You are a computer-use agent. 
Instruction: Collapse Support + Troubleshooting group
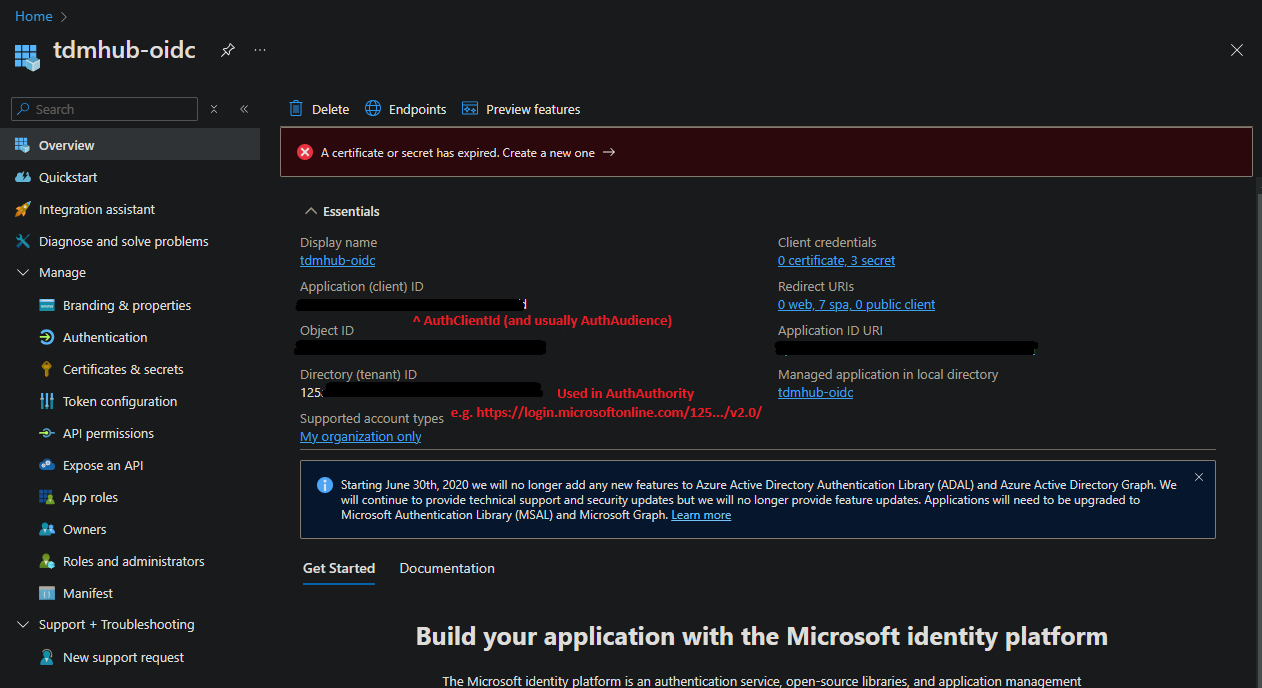23,624
